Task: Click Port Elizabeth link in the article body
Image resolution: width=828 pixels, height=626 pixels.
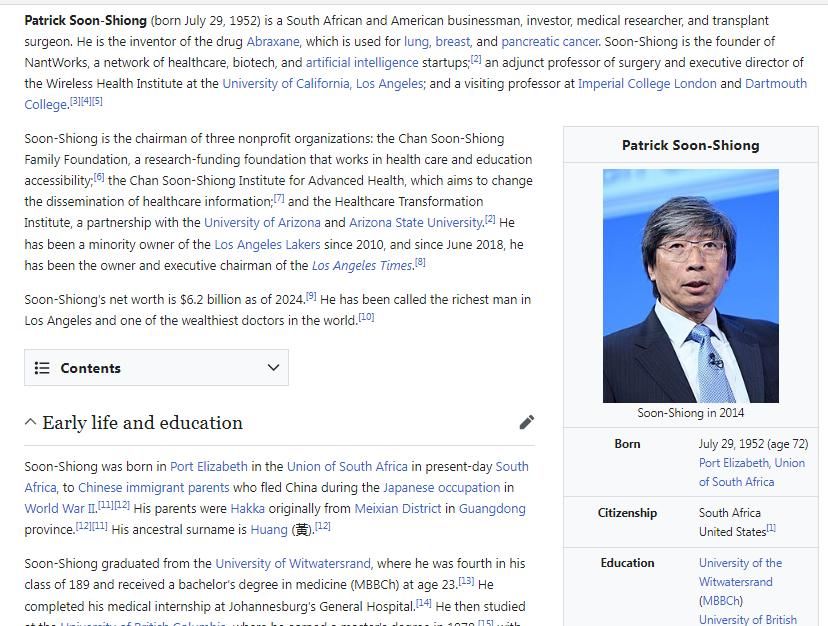Action: 209,466
